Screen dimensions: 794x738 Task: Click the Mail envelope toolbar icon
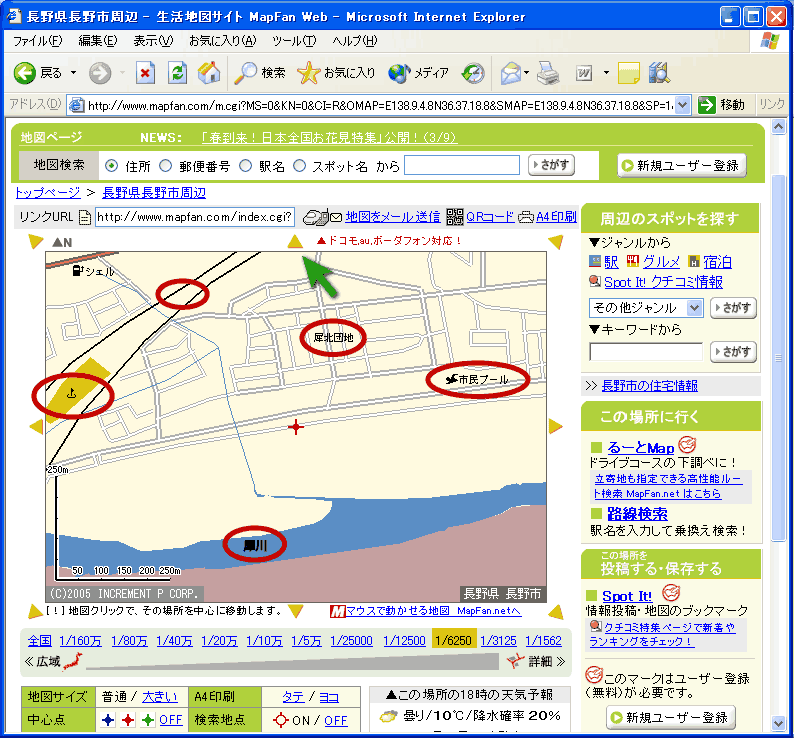pyautogui.click(x=511, y=73)
